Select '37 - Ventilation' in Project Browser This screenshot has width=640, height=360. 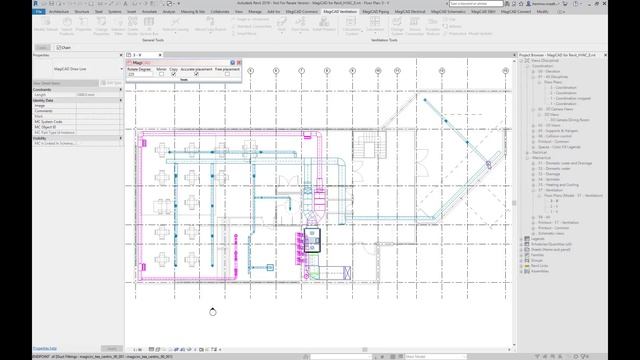coord(550,190)
